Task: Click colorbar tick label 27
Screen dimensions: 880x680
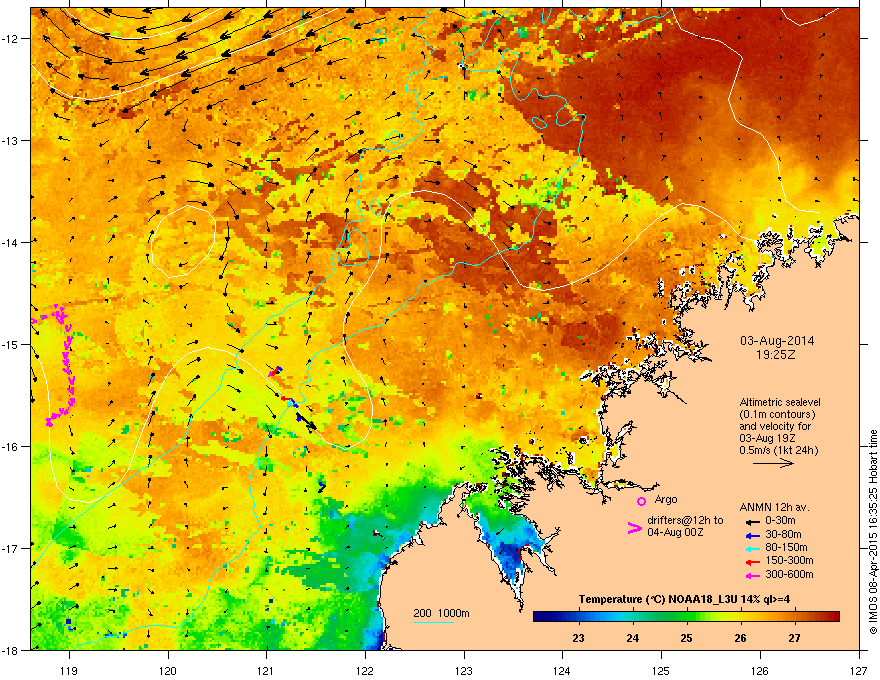Action: tap(794, 638)
